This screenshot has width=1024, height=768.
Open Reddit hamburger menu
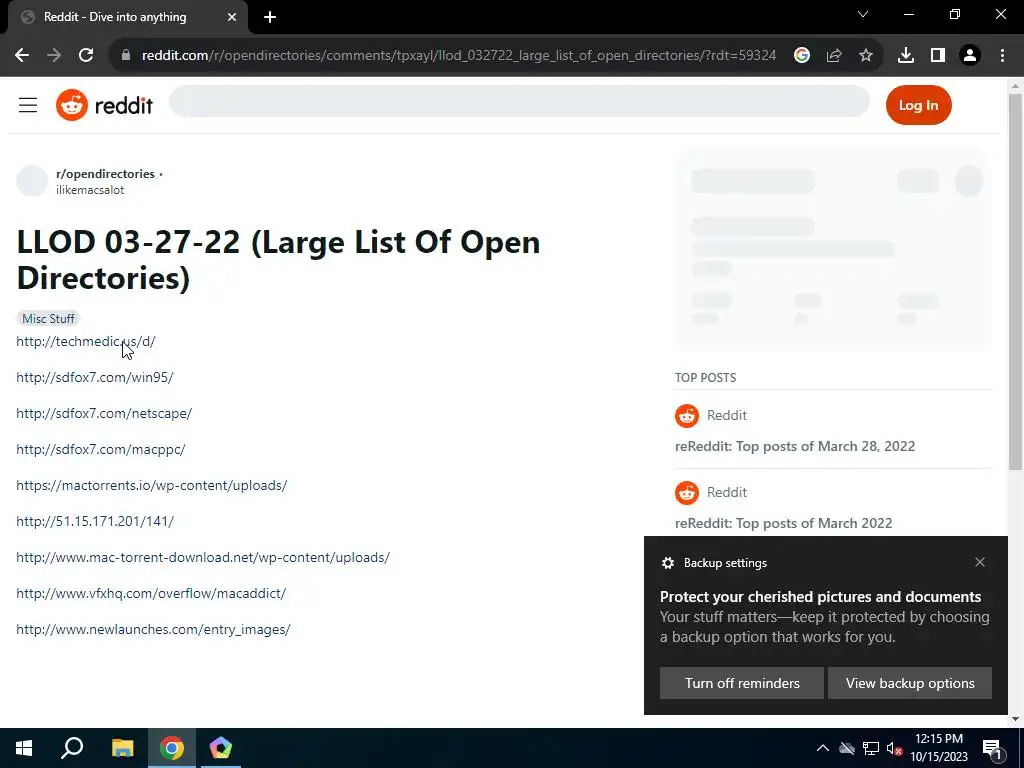(x=28, y=105)
